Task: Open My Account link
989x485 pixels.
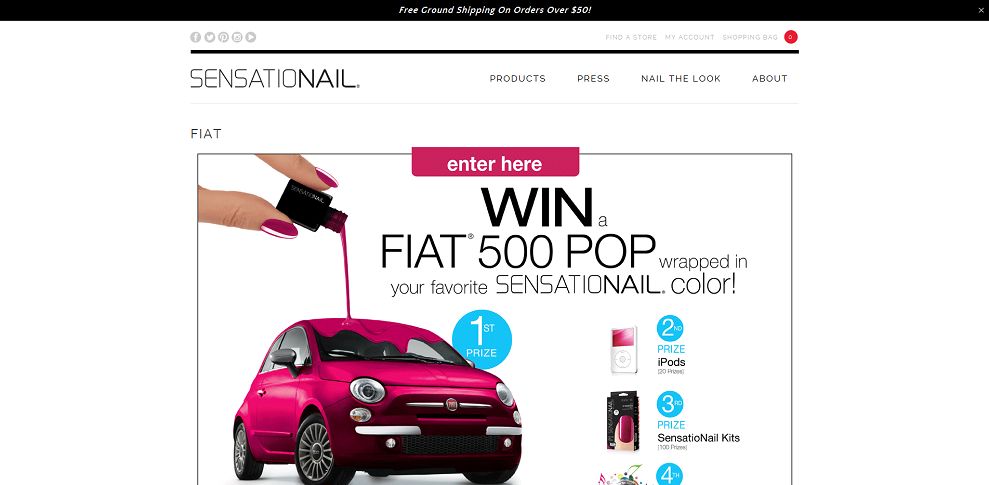Action: click(689, 37)
